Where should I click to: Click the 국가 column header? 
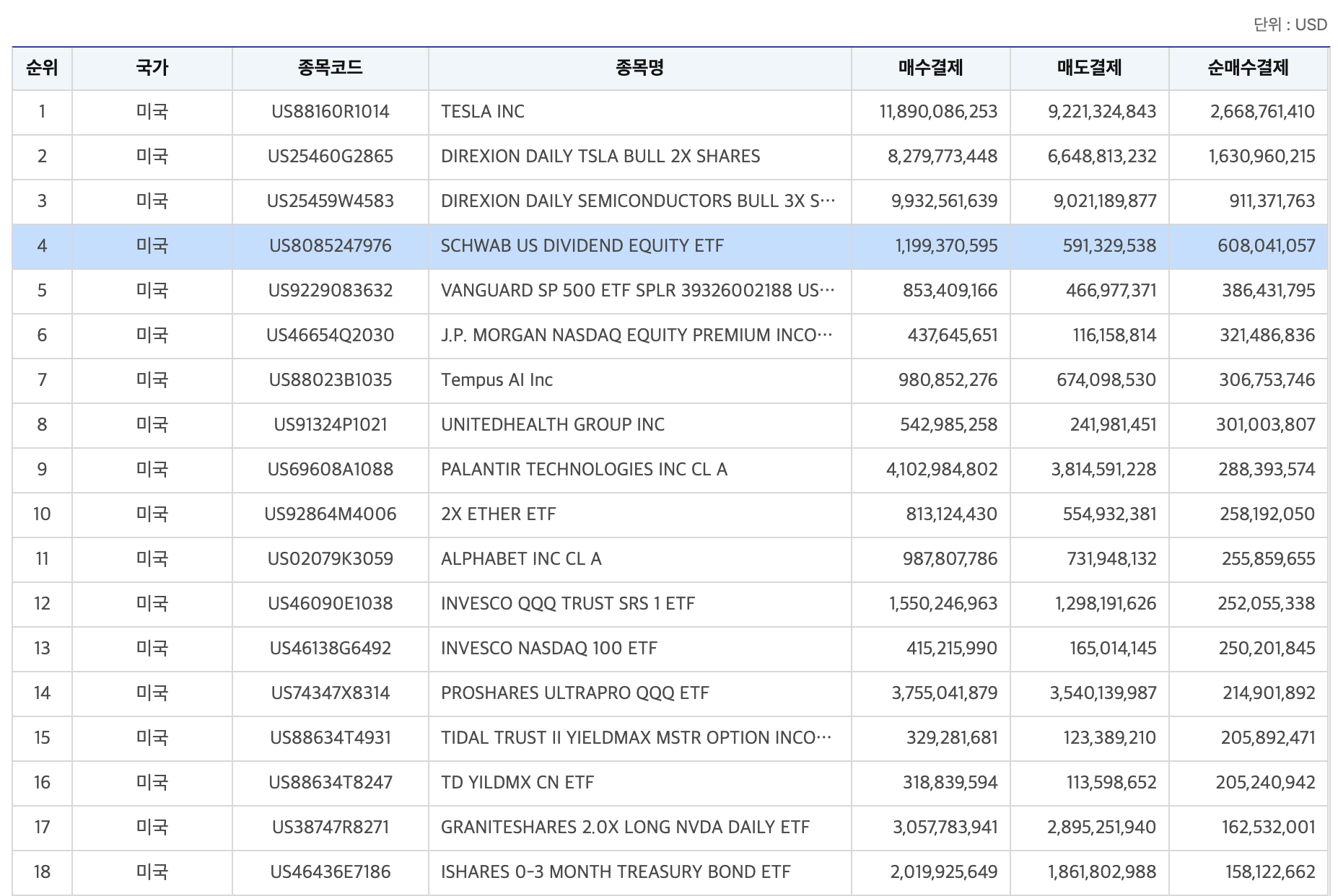point(152,69)
